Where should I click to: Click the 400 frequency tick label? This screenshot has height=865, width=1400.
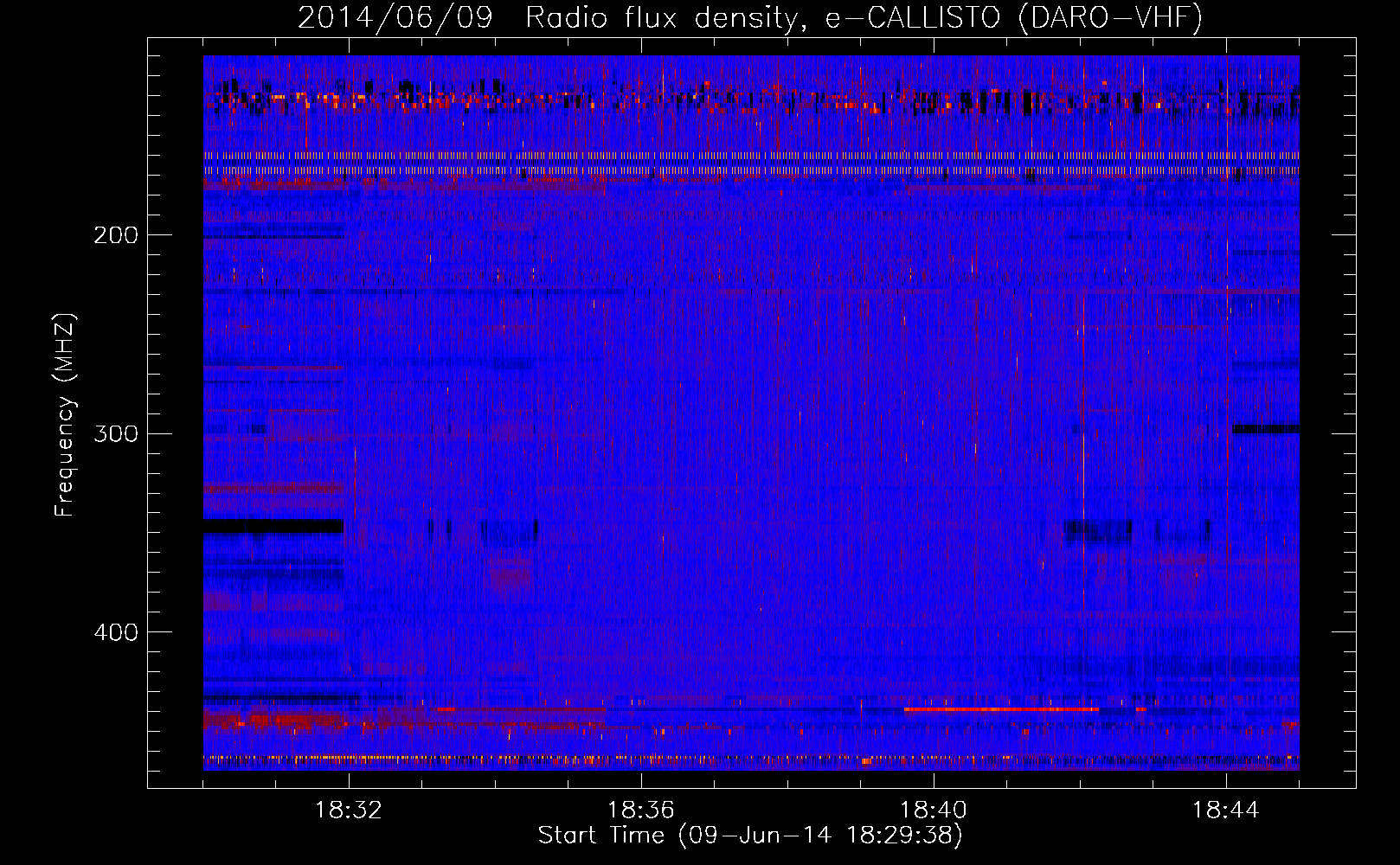pos(116,632)
